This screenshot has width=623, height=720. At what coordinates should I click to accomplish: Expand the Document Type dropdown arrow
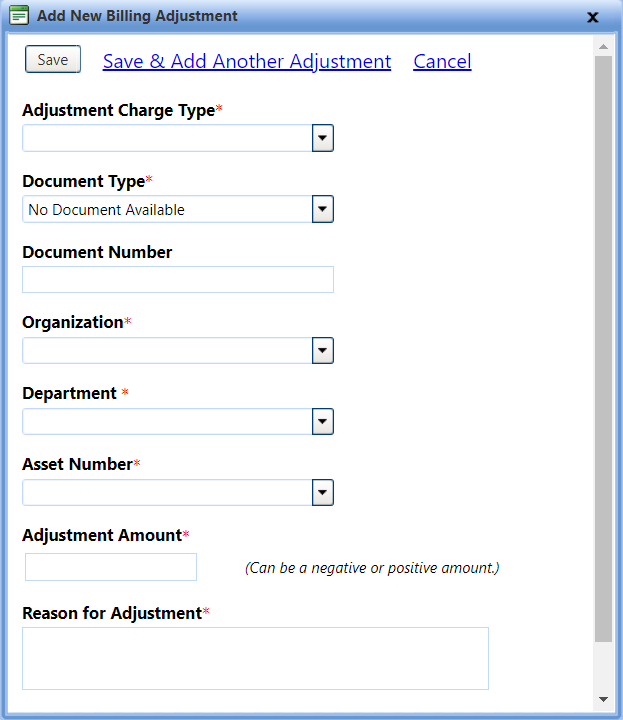(323, 209)
